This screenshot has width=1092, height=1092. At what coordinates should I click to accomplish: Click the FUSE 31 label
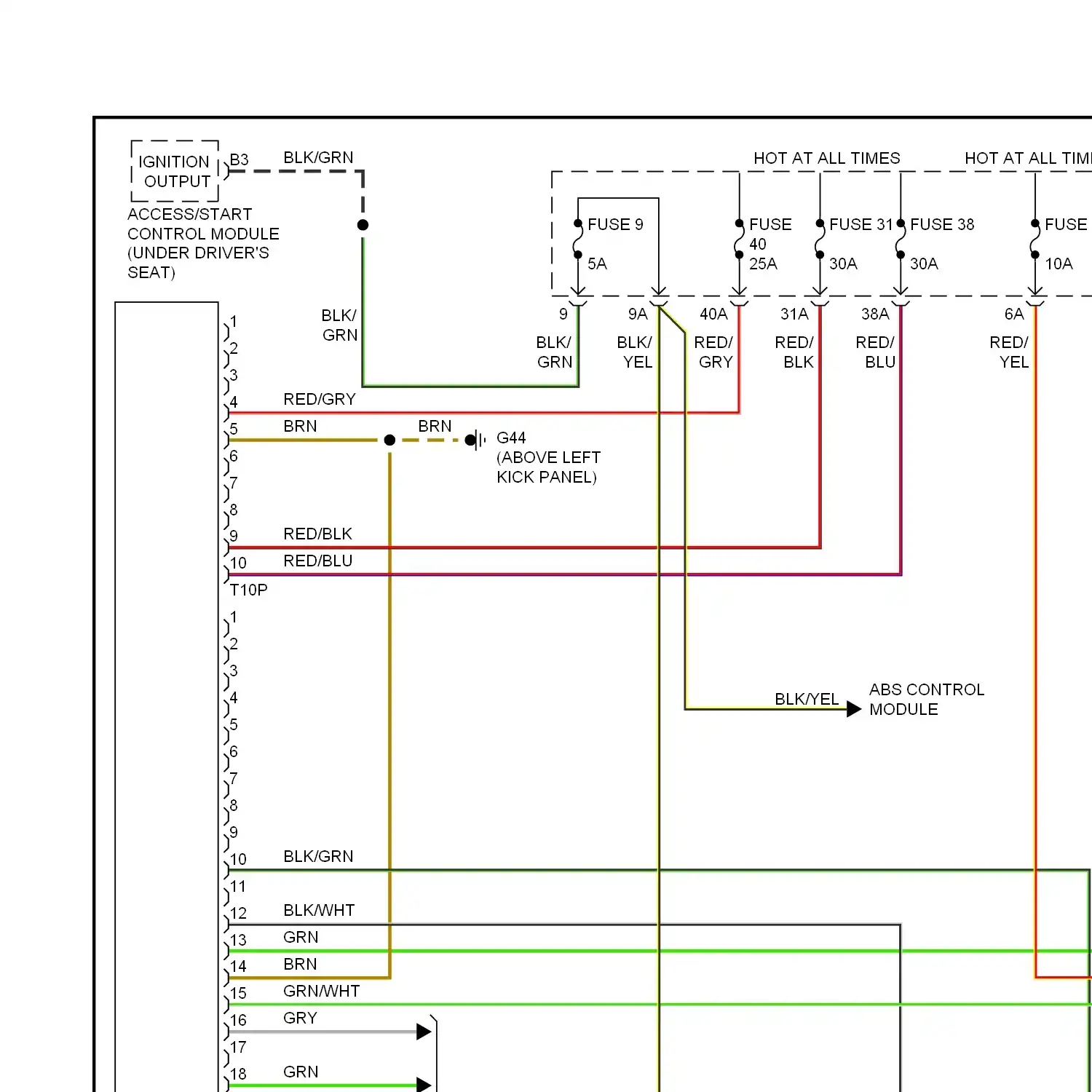[x=860, y=224]
